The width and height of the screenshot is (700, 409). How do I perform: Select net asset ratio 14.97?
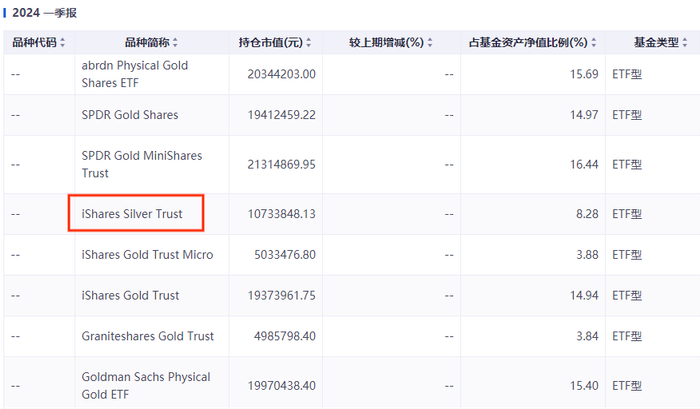point(584,115)
